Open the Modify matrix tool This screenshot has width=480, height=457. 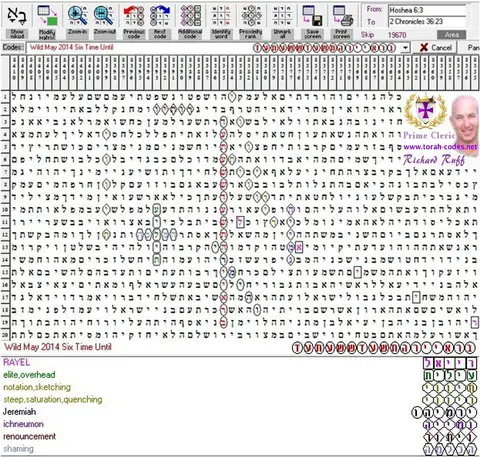[47, 16]
